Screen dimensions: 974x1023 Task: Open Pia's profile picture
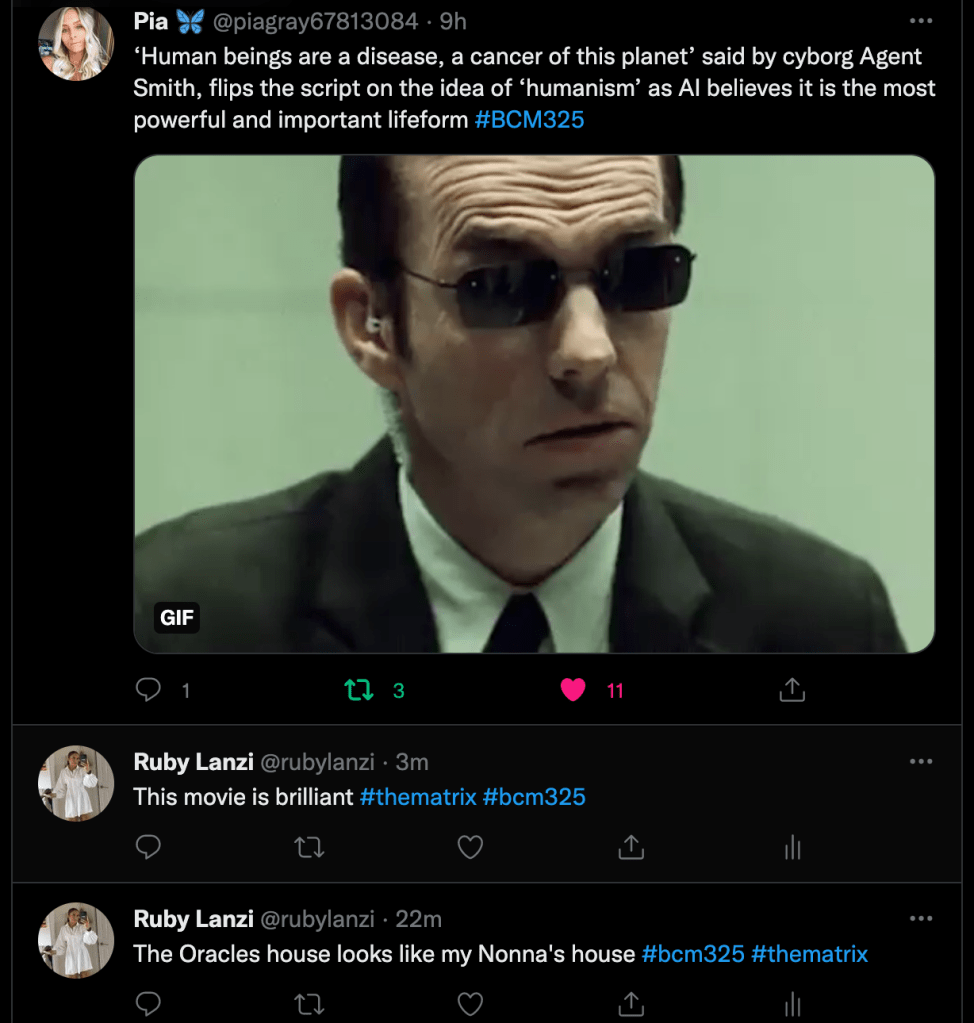point(76,42)
